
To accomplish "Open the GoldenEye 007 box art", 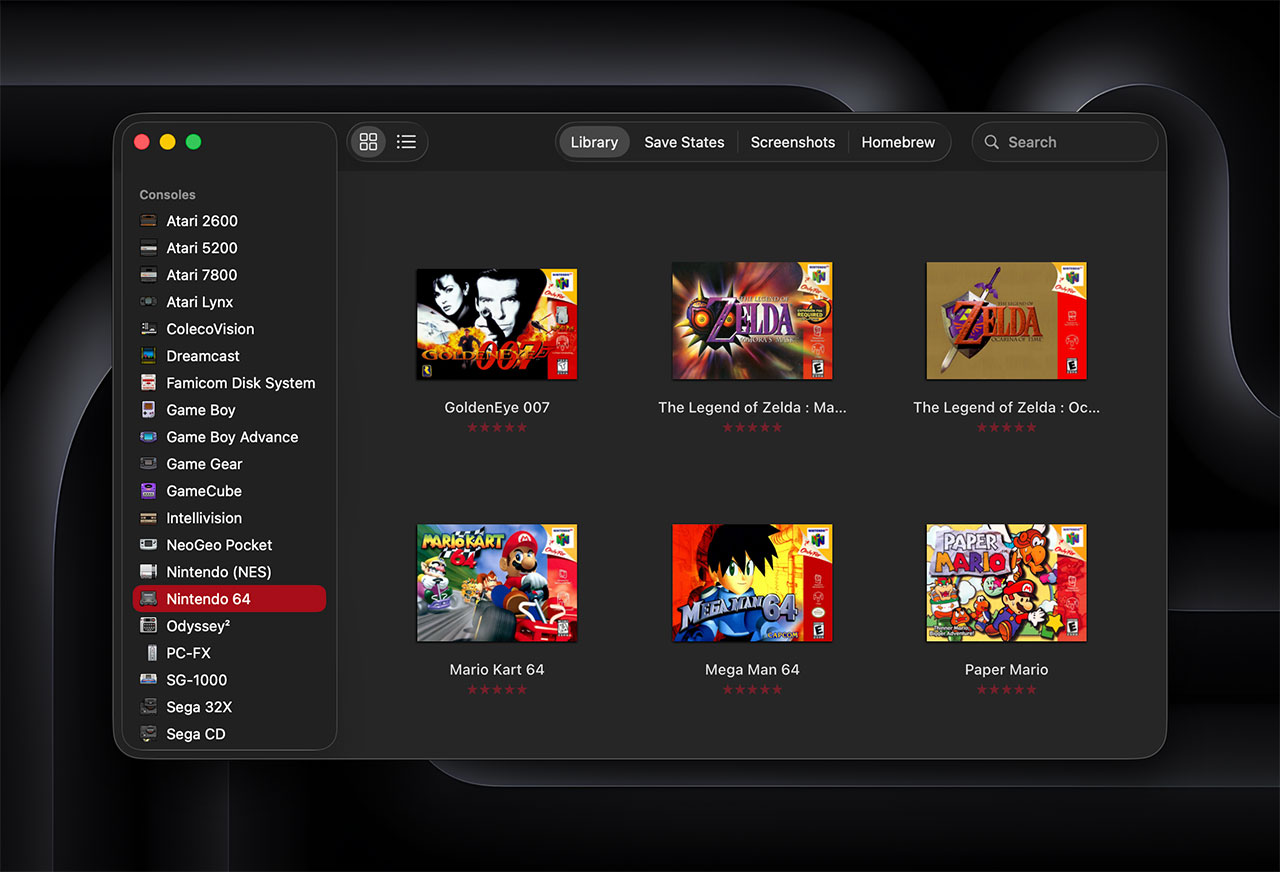I will [x=497, y=324].
